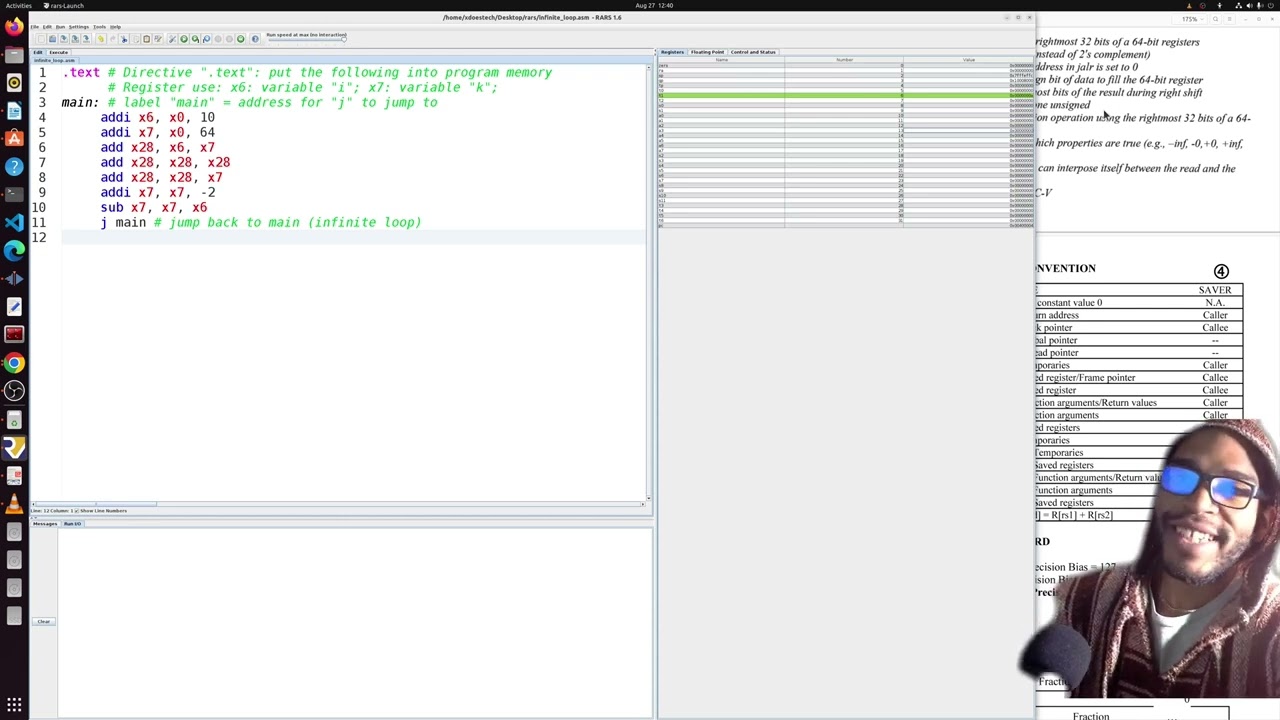The height and width of the screenshot is (720, 1280).
Task: Open VLC media player from dock
Action: pos(14,503)
